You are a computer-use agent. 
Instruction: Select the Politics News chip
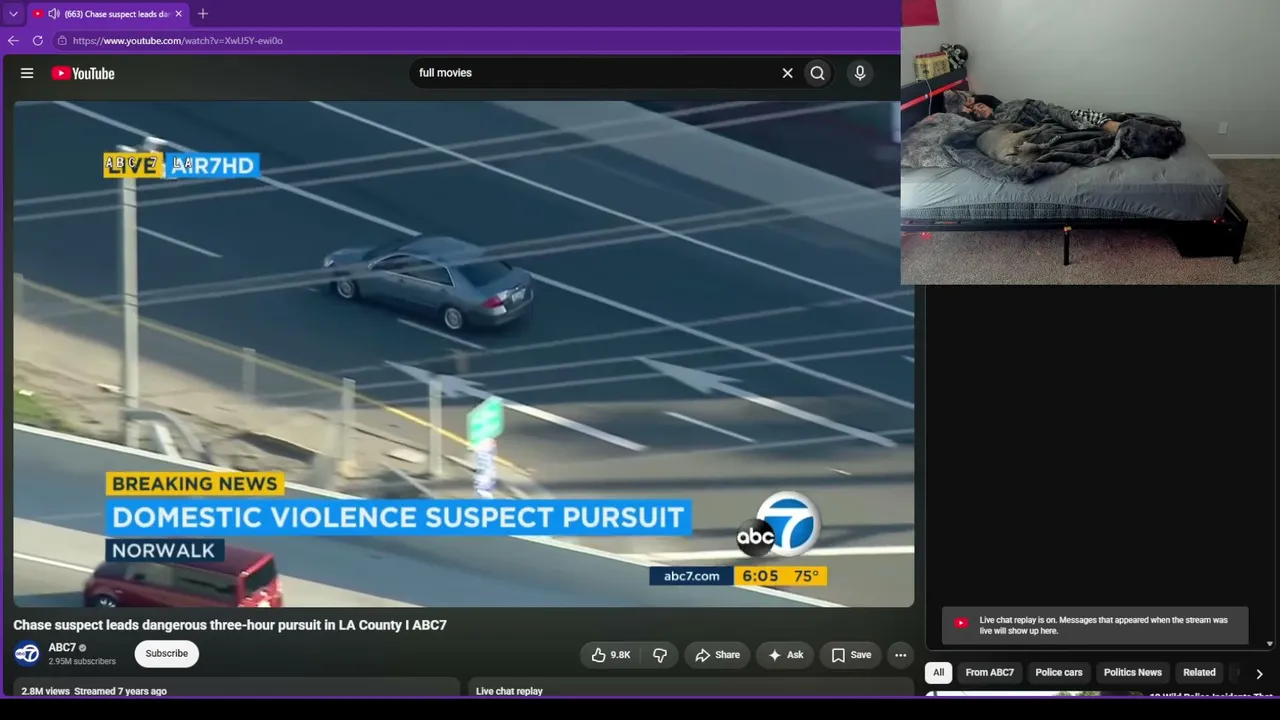[x=1133, y=673]
